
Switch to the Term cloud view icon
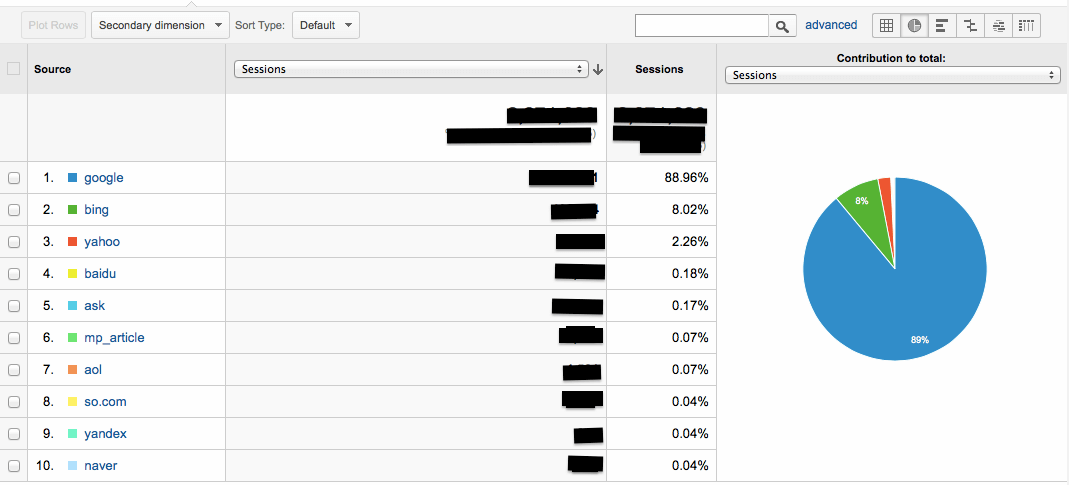[x=998, y=26]
